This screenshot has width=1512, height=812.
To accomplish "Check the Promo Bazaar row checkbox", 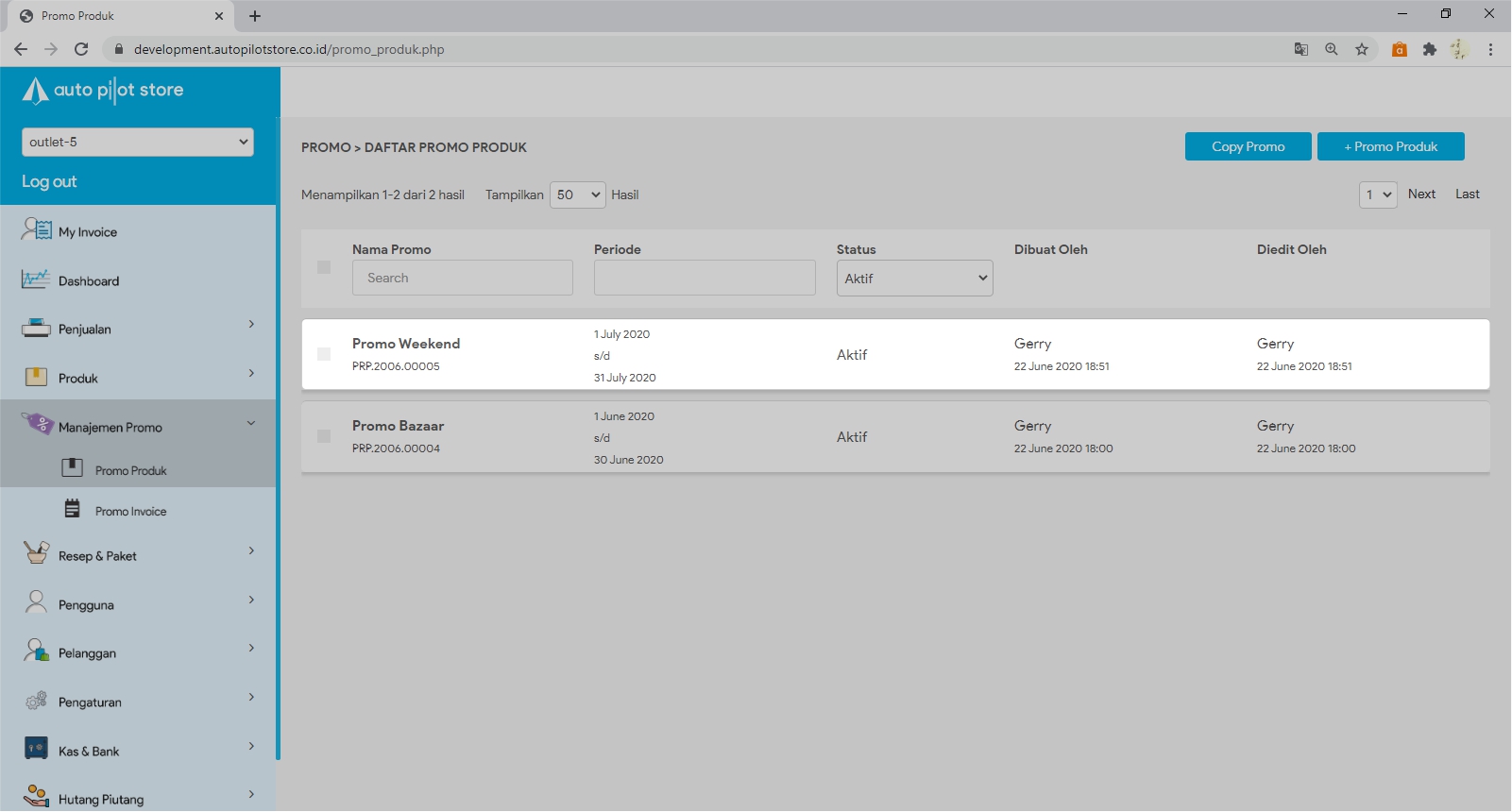I will [x=324, y=436].
